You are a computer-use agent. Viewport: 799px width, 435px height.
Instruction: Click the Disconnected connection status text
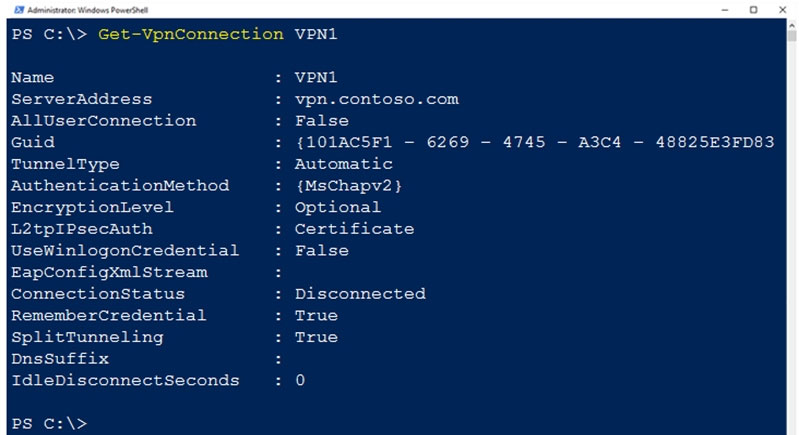(x=360, y=294)
